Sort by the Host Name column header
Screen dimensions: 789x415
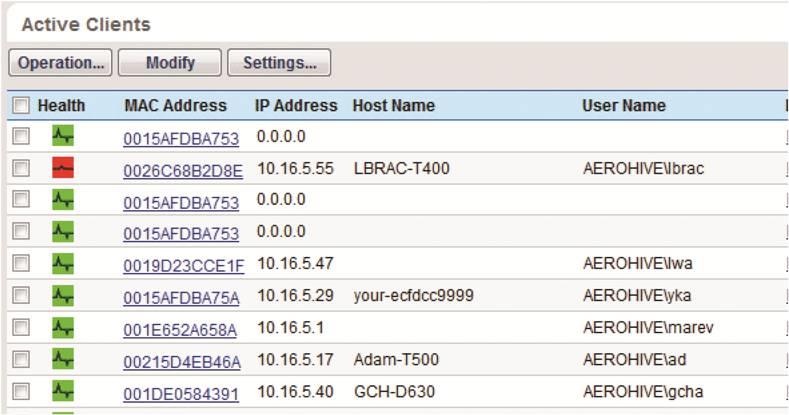pos(393,105)
